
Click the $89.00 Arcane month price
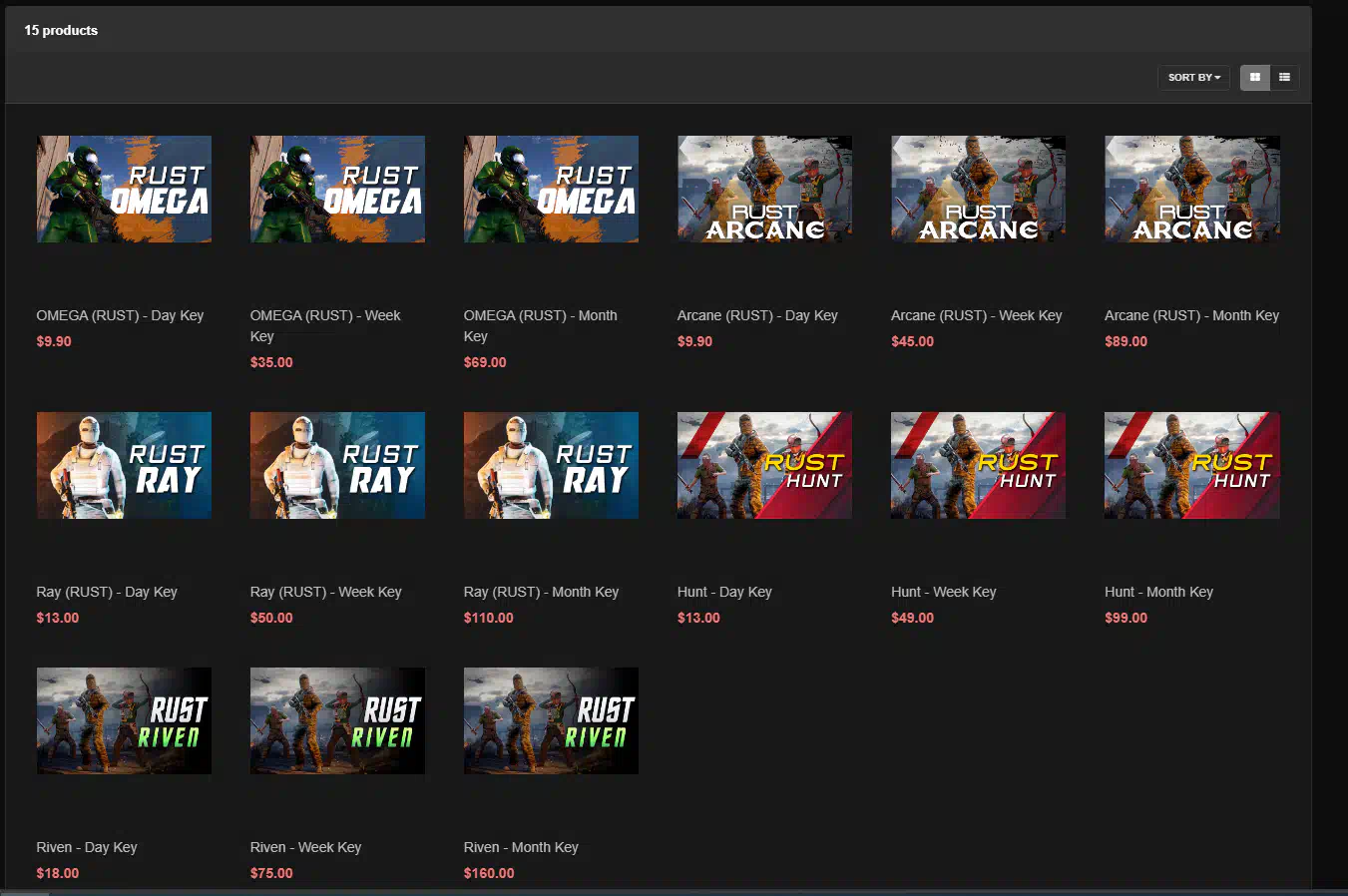click(1125, 341)
